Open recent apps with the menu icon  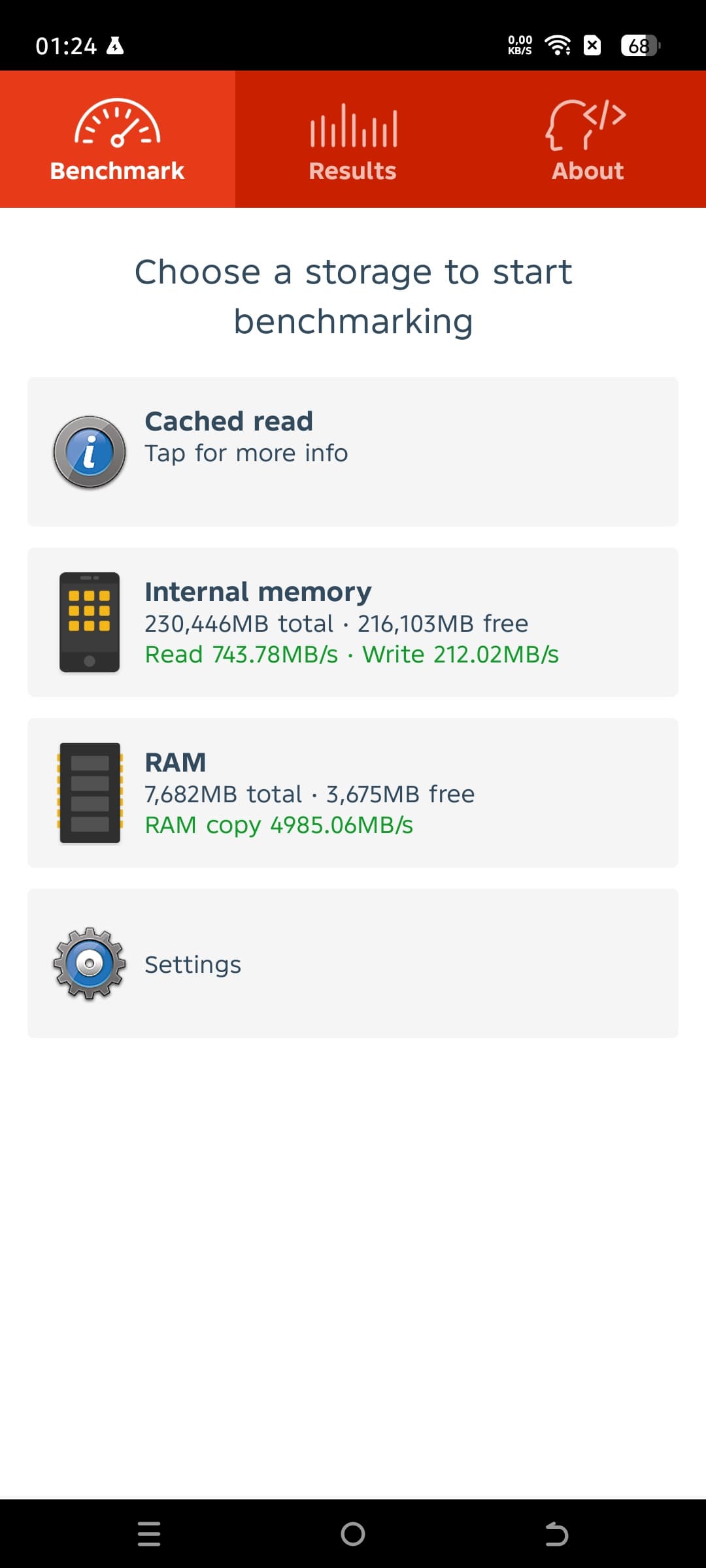pyautogui.click(x=149, y=1533)
